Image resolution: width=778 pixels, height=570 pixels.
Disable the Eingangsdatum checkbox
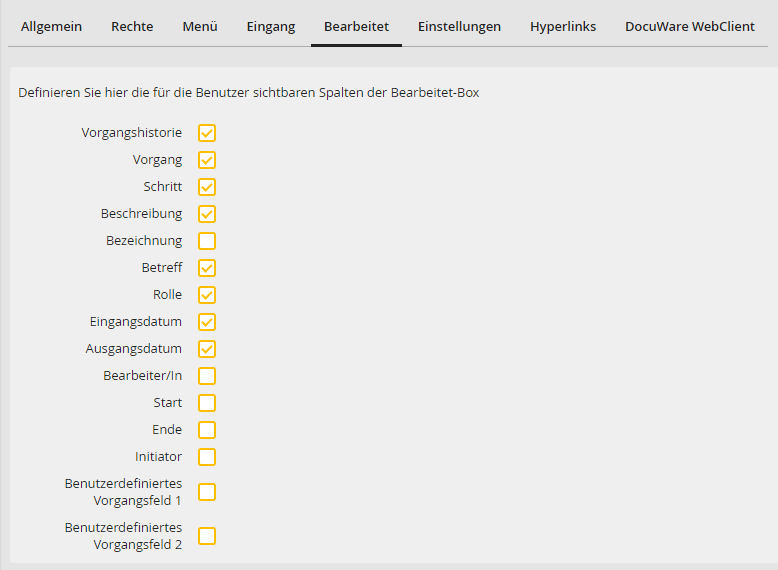pyautogui.click(x=207, y=322)
